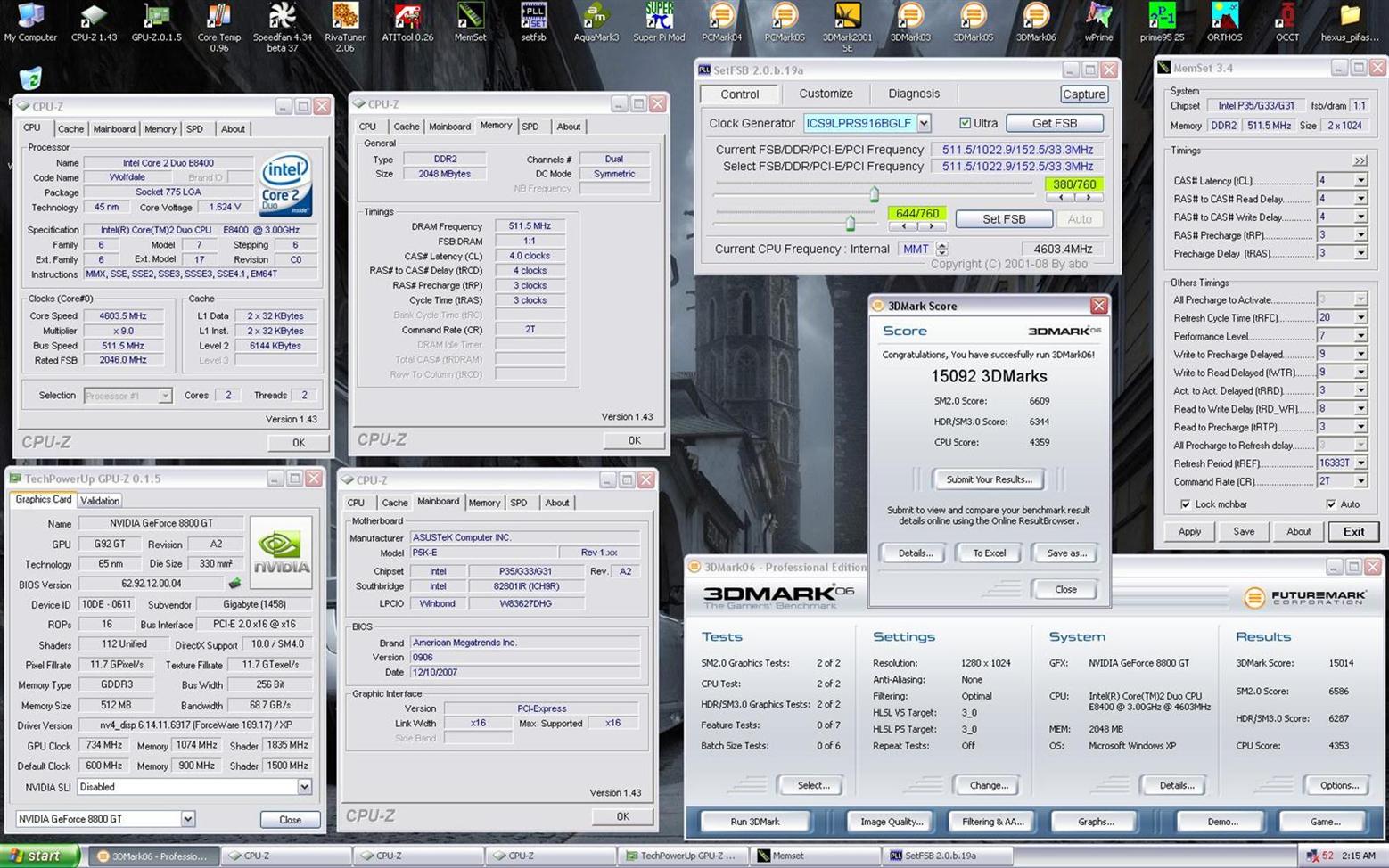1389x868 pixels.
Task: Open the Super PI Mod desktop icon
Action: coord(659,22)
